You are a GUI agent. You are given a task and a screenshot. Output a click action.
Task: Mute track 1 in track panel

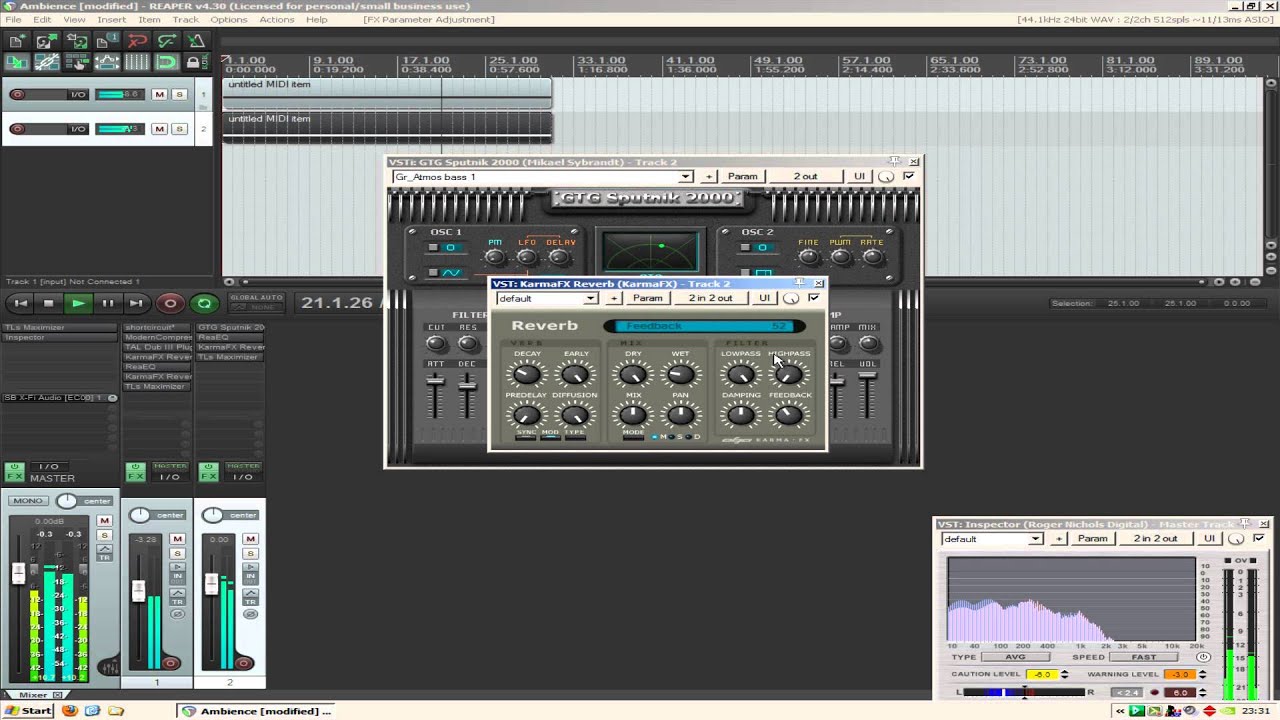159,95
